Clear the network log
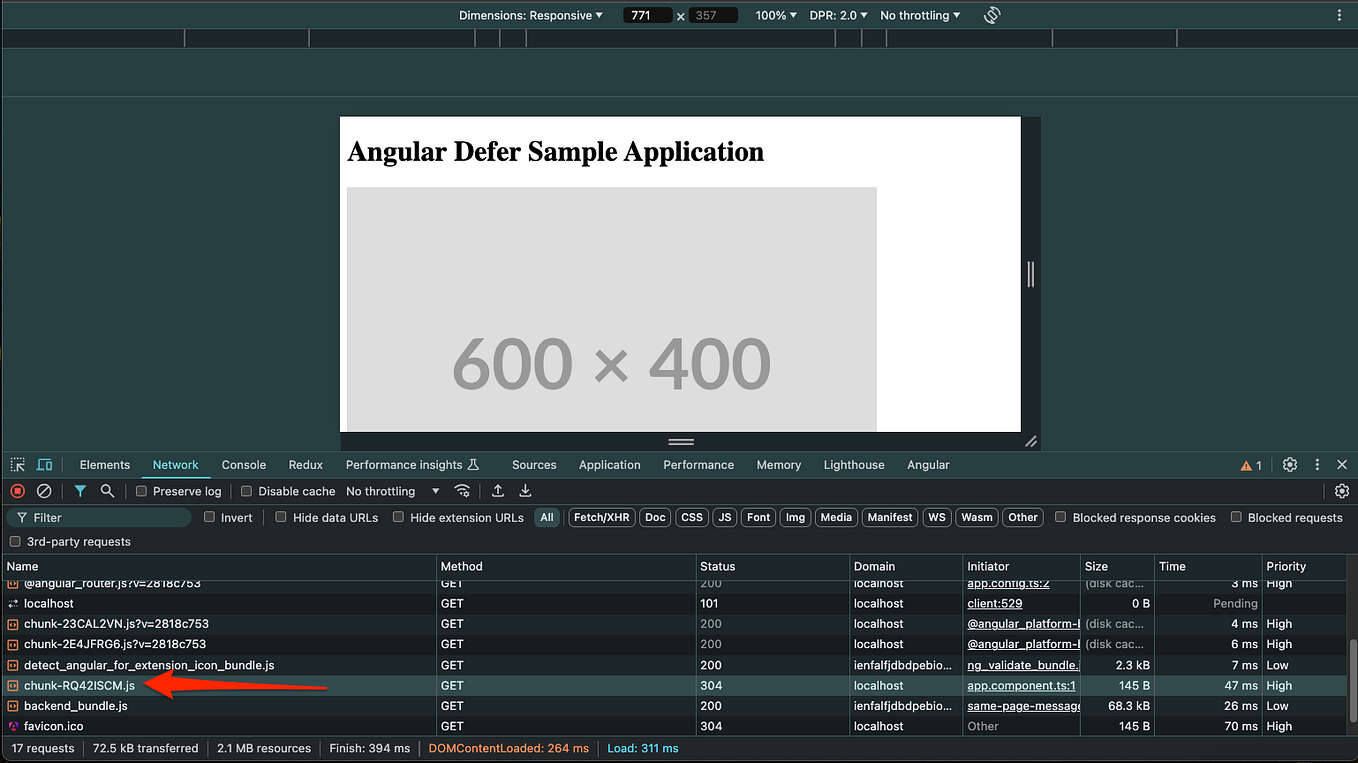The width and height of the screenshot is (1358, 763). [42, 491]
